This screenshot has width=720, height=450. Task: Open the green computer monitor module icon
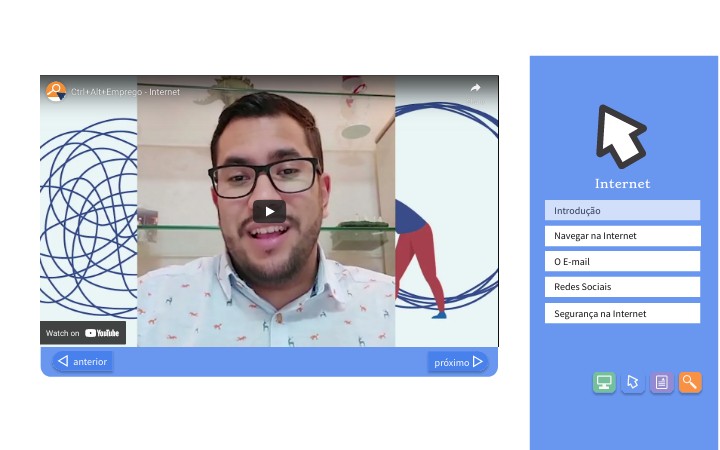pos(604,382)
